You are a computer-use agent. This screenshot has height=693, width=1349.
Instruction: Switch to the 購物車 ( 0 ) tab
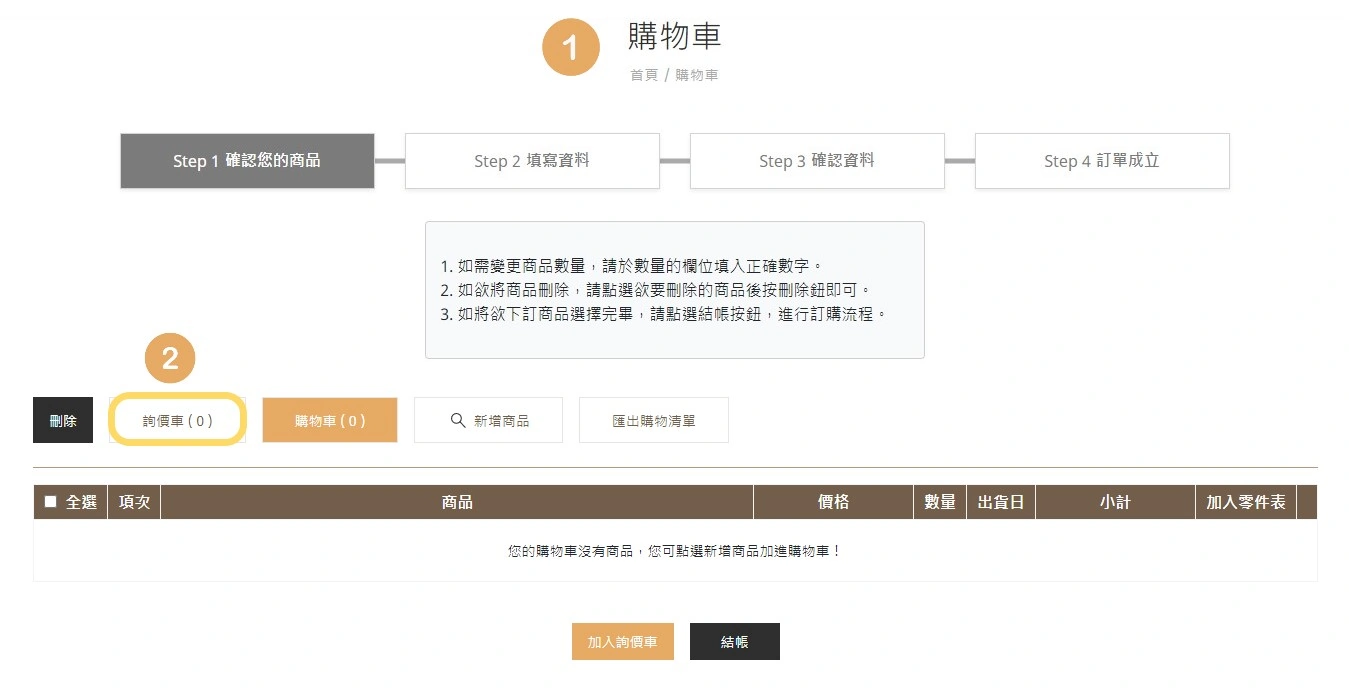(x=330, y=420)
